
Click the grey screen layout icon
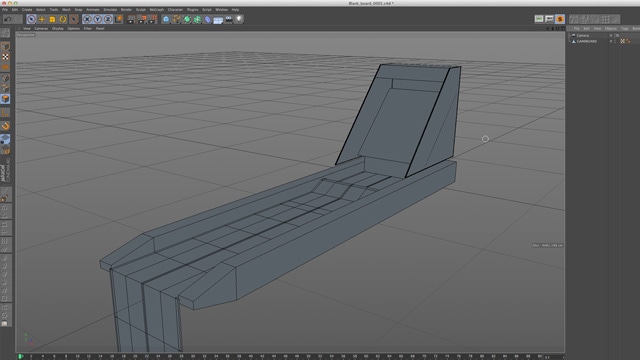point(549,19)
